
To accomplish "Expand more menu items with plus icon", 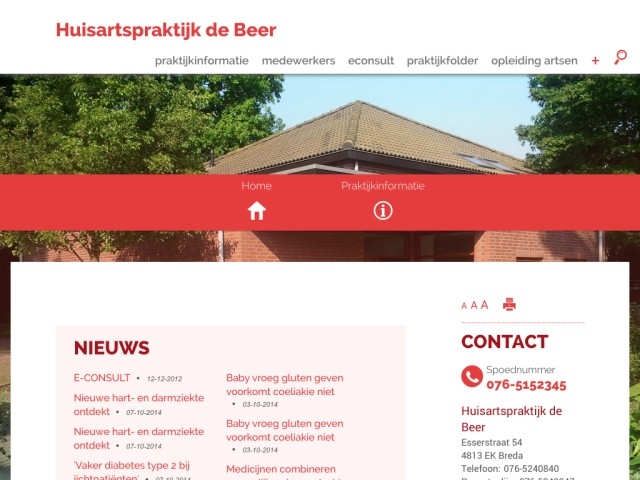I will [x=596, y=61].
